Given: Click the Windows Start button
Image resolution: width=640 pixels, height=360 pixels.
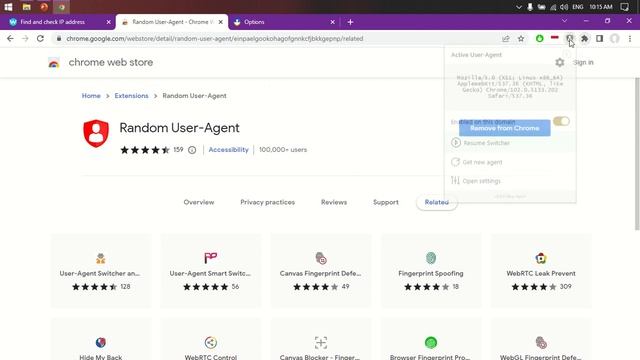Looking at the screenshot, I should pyautogui.click(x=8, y=7).
